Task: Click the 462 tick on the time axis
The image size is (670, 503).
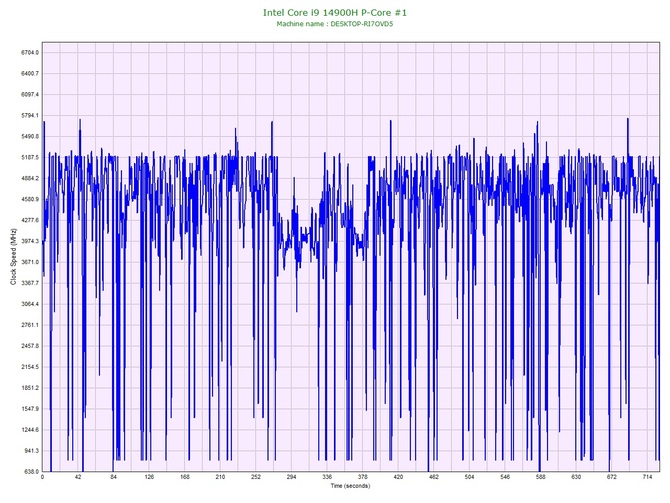Action: (434, 477)
